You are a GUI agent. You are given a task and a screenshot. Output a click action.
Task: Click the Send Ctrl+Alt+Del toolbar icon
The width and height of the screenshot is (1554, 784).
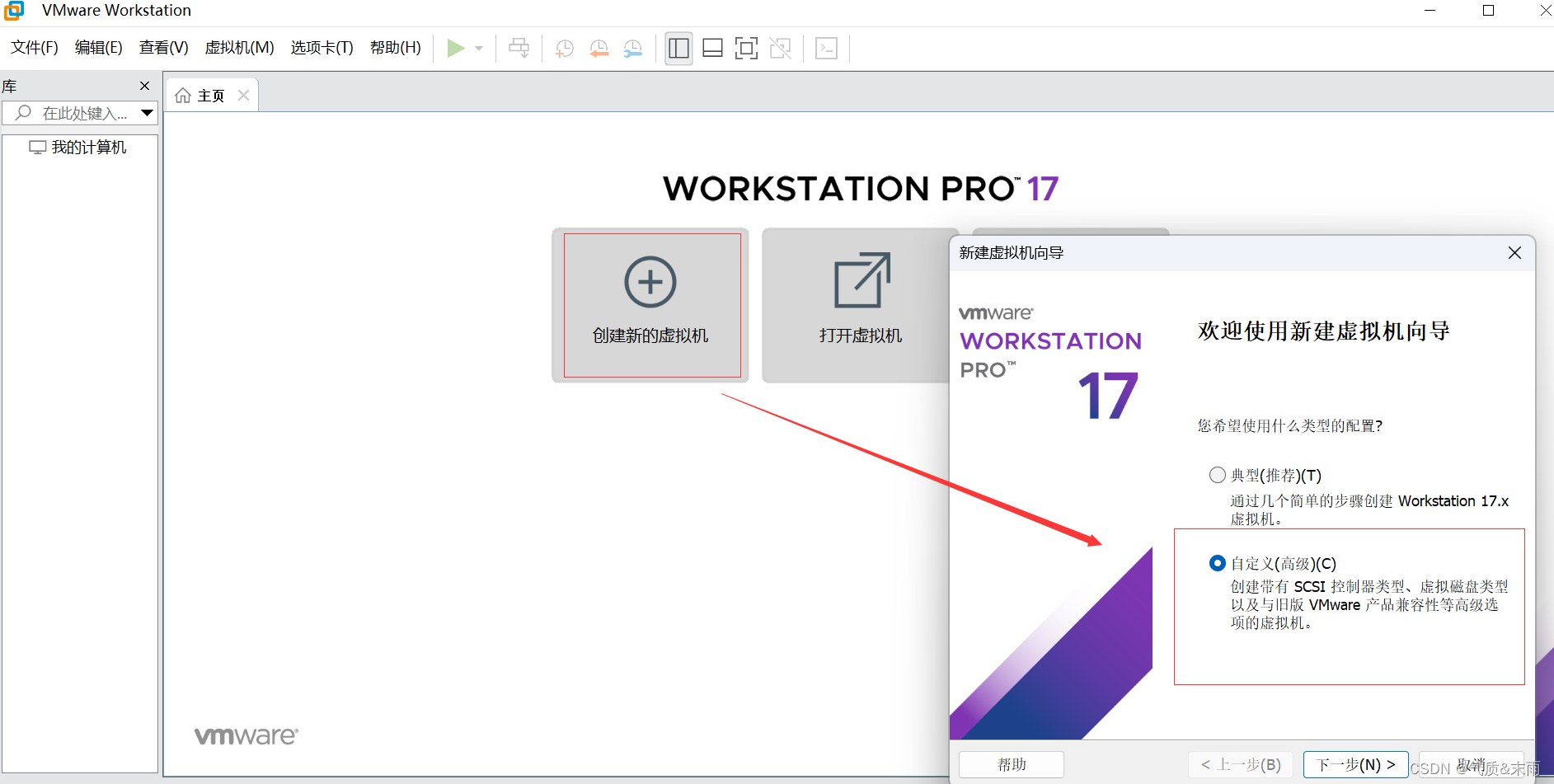click(x=519, y=49)
